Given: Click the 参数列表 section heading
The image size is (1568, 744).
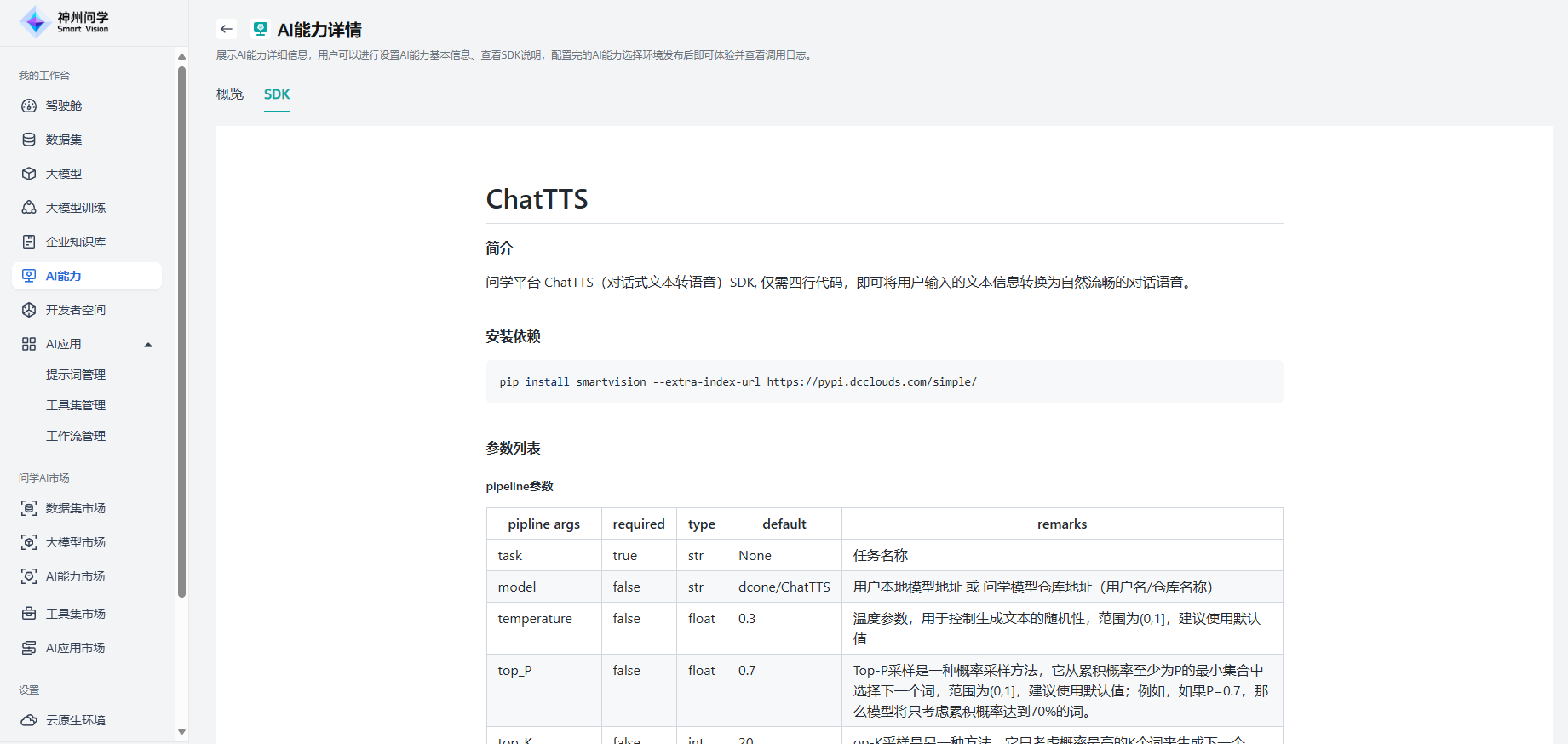Looking at the screenshot, I should coord(513,448).
